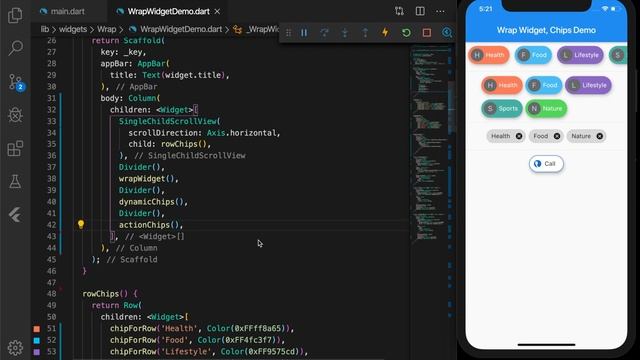The width and height of the screenshot is (640, 360).
Task: Click the Wrap breadcrumb segment
Action: point(107,29)
